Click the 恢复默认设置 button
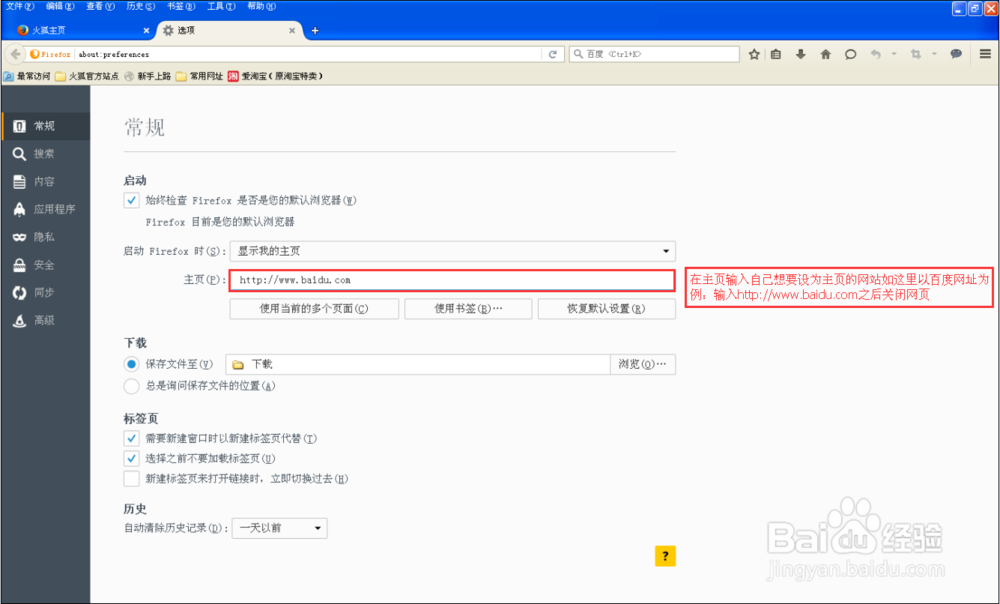 pyautogui.click(x=607, y=309)
